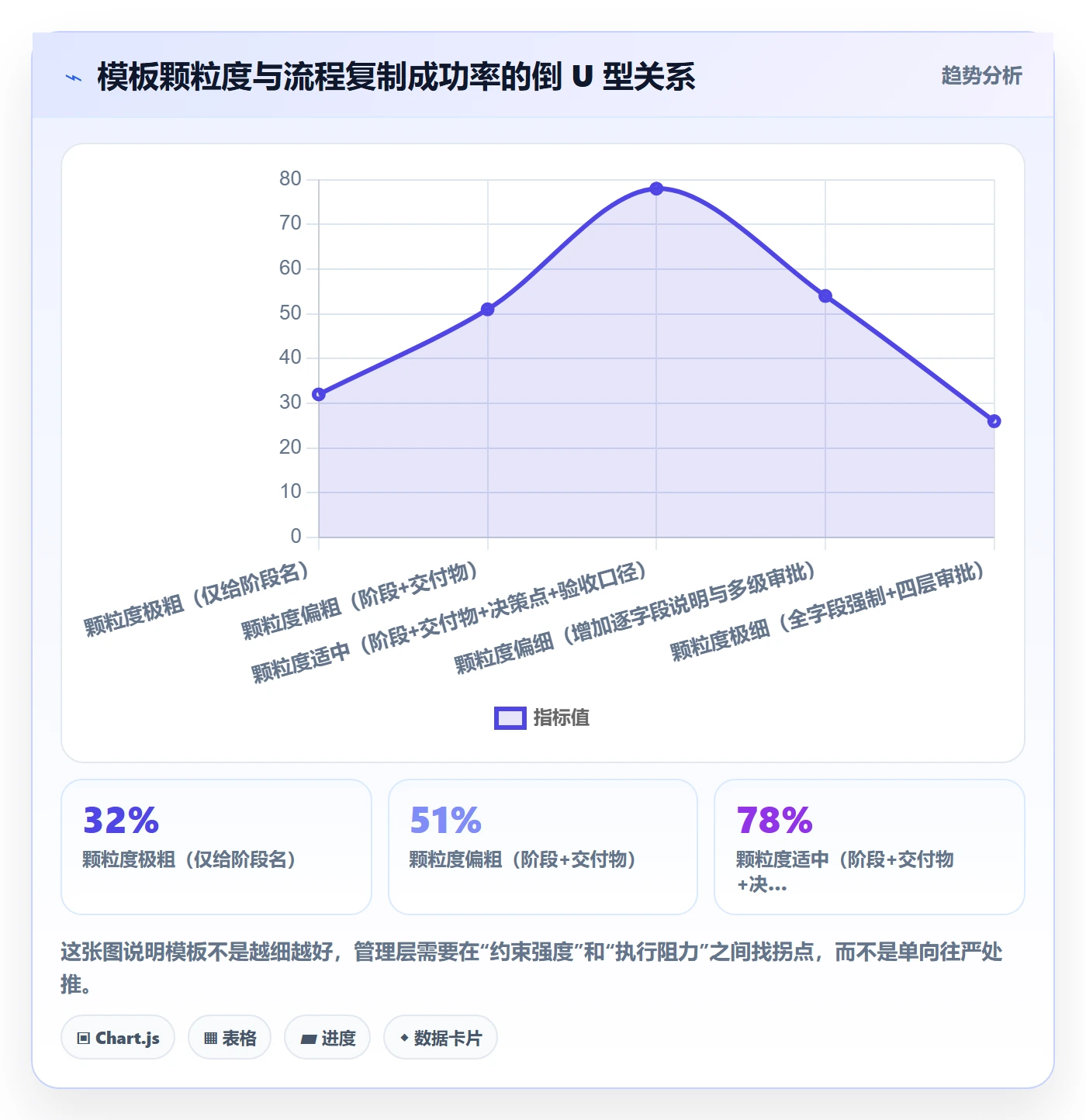Click the progress icon in 进度 chip
1086x1120 pixels.
308,1039
